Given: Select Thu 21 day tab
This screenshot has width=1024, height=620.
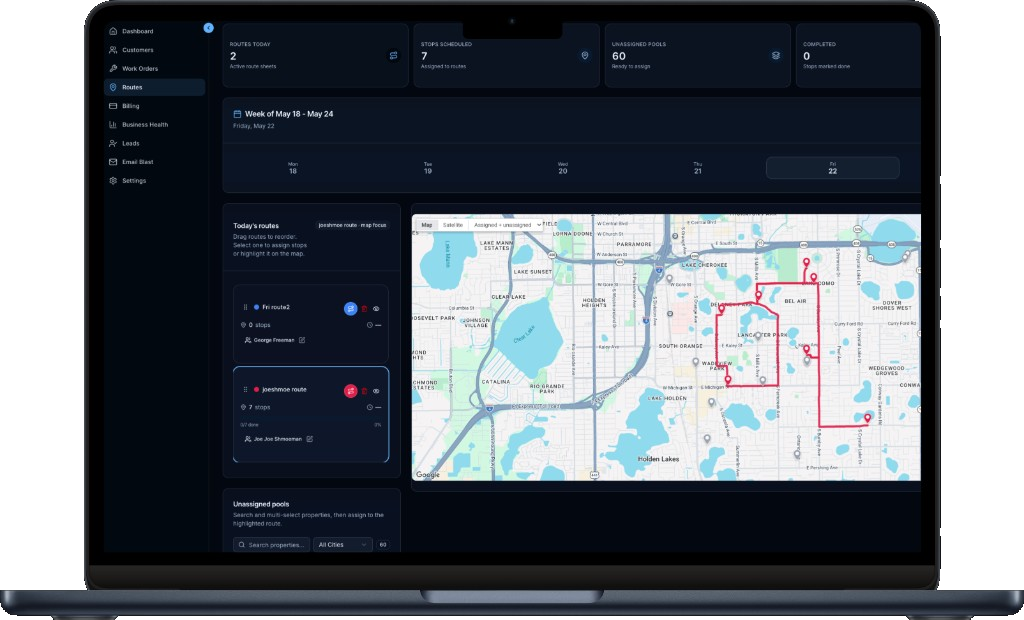Looking at the screenshot, I should 697,168.
